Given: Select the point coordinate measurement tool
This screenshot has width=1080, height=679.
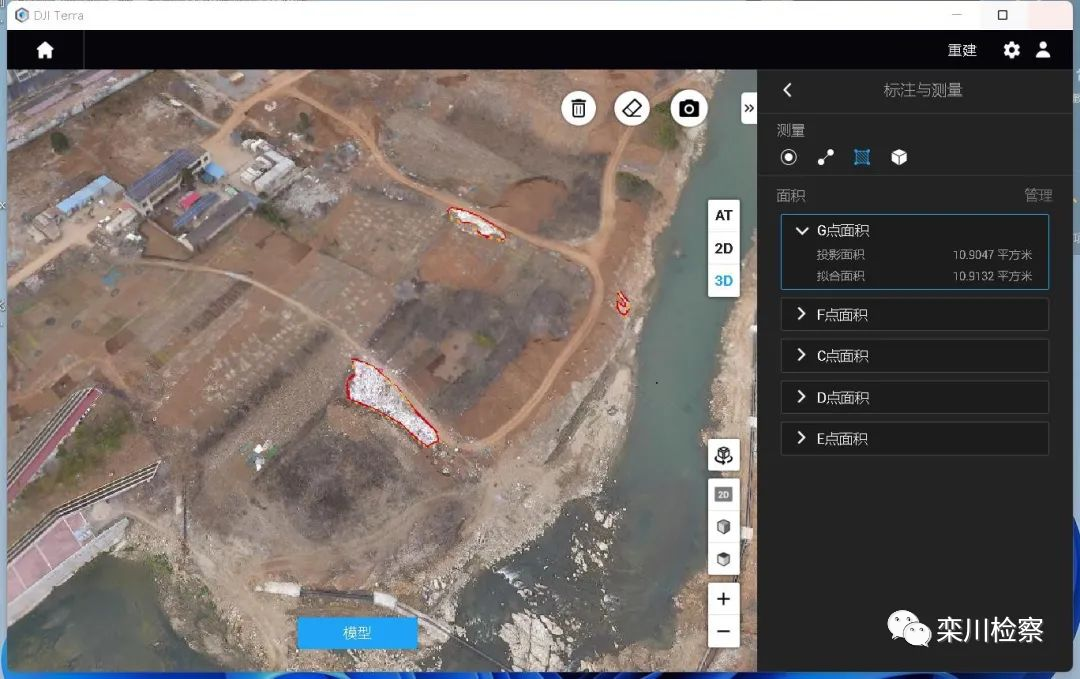Looking at the screenshot, I should click(789, 157).
